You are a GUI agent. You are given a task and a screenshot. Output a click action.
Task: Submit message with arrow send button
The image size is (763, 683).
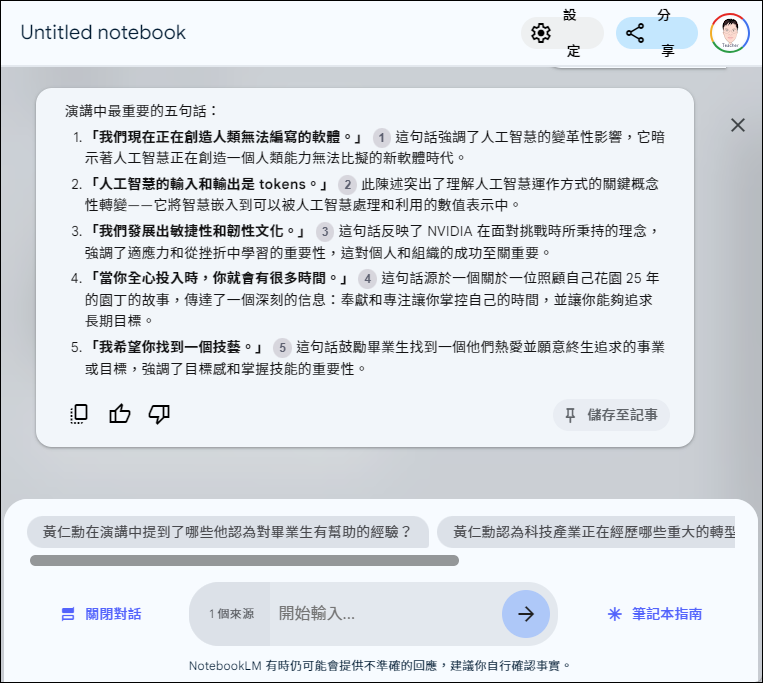pyautogui.click(x=526, y=614)
